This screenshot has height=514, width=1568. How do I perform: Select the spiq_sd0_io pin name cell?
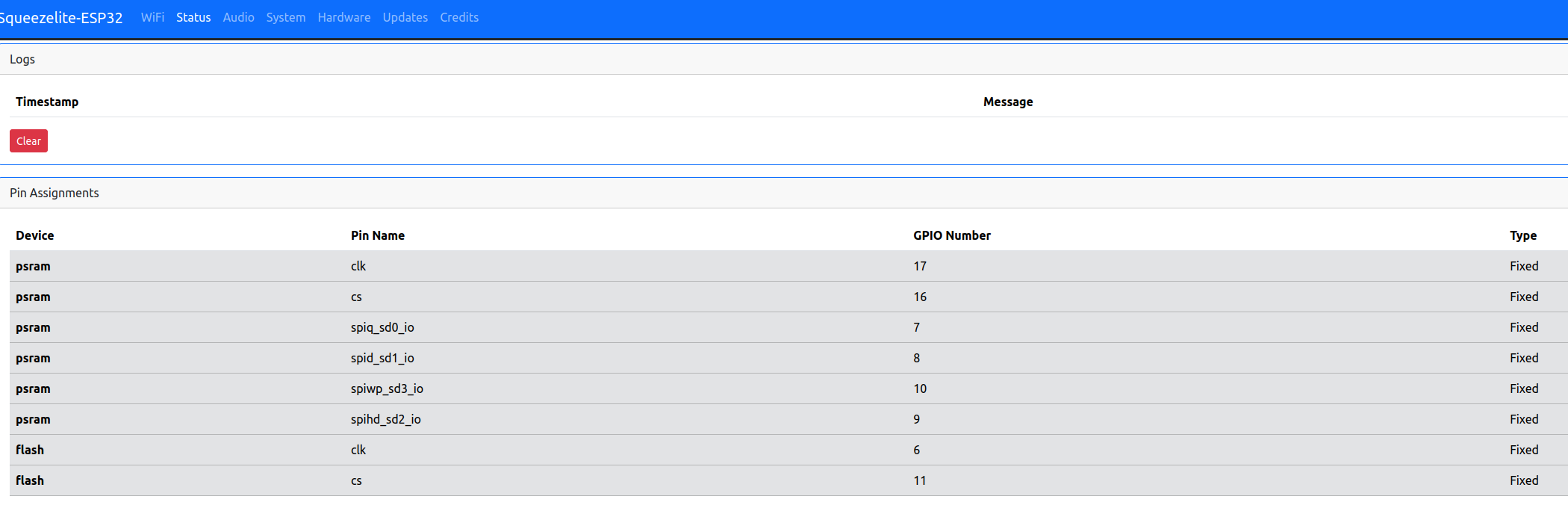point(382,327)
